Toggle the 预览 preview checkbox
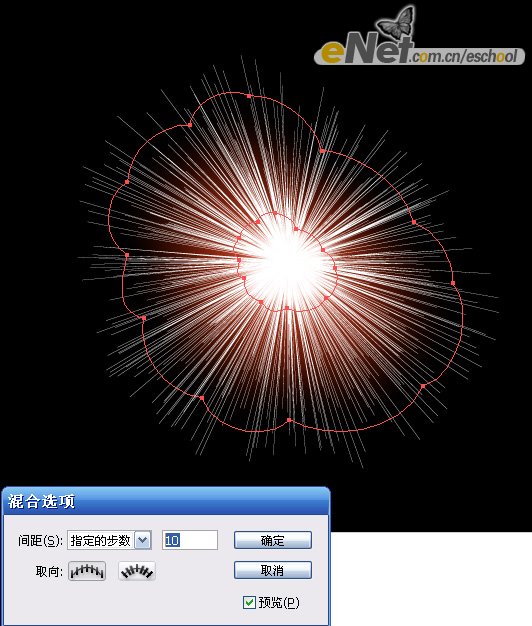532x626 pixels. click(x=249, y=602)
